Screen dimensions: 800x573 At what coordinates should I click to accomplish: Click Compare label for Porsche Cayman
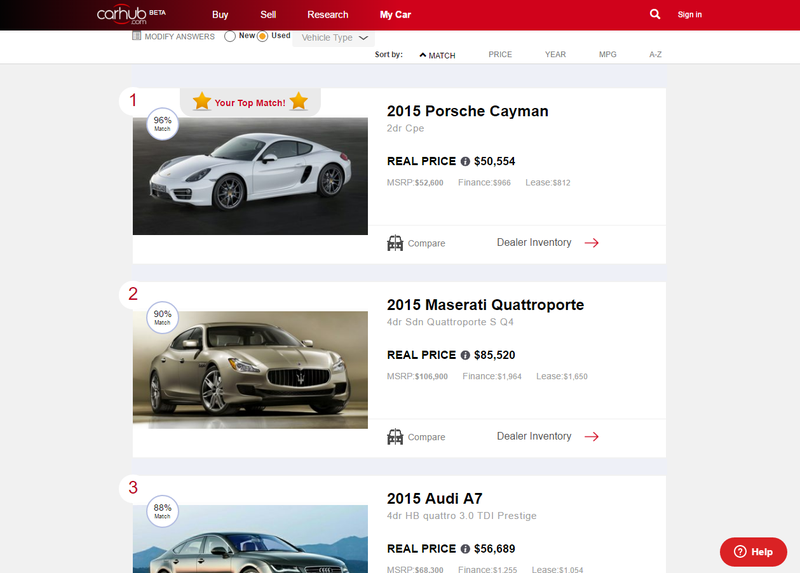point(426,243)
